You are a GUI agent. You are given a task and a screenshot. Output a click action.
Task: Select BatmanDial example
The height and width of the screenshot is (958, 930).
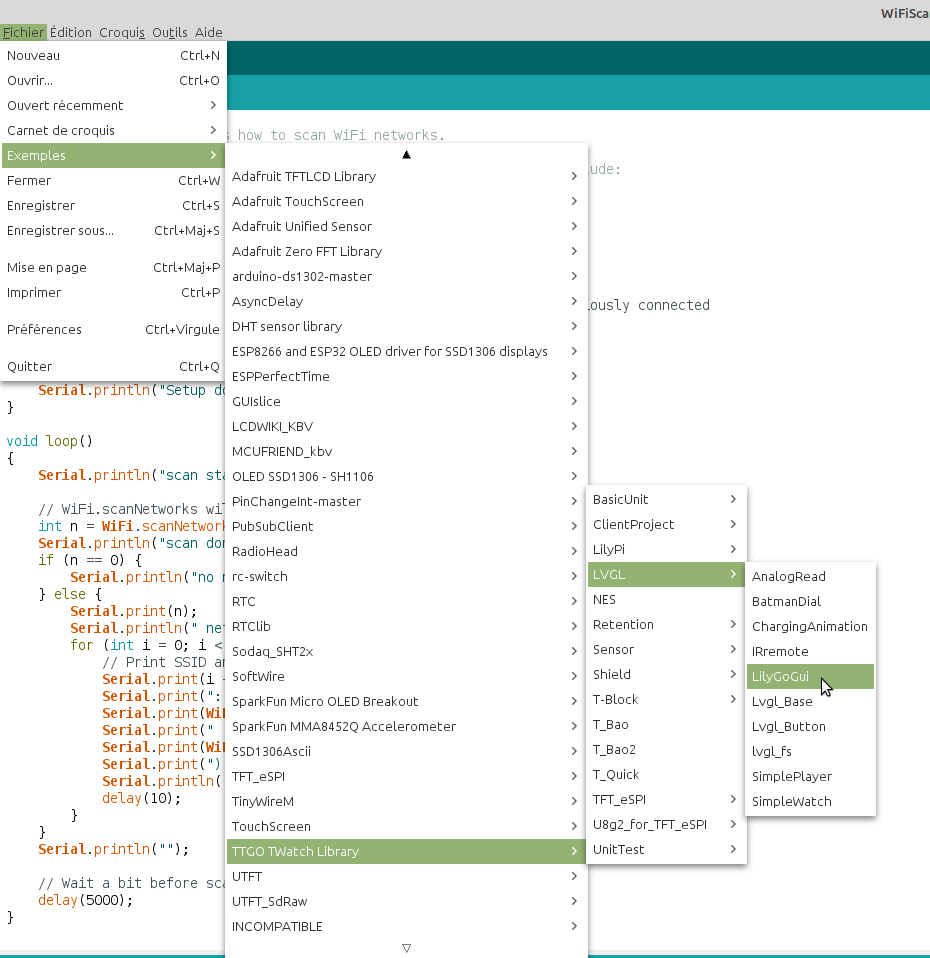810,602
